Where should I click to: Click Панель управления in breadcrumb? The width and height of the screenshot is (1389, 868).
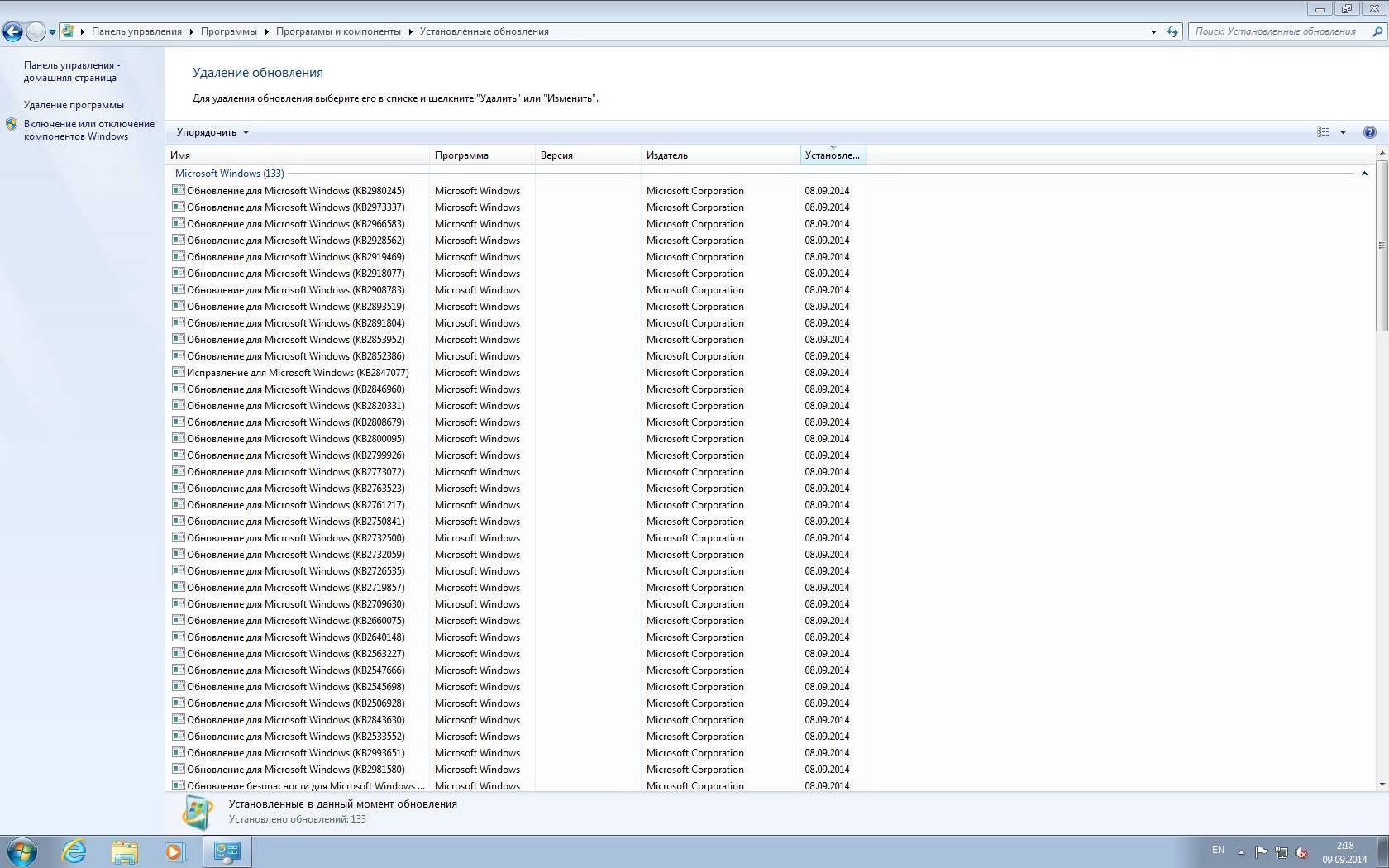pyautogui.click(x=136, y=31)
